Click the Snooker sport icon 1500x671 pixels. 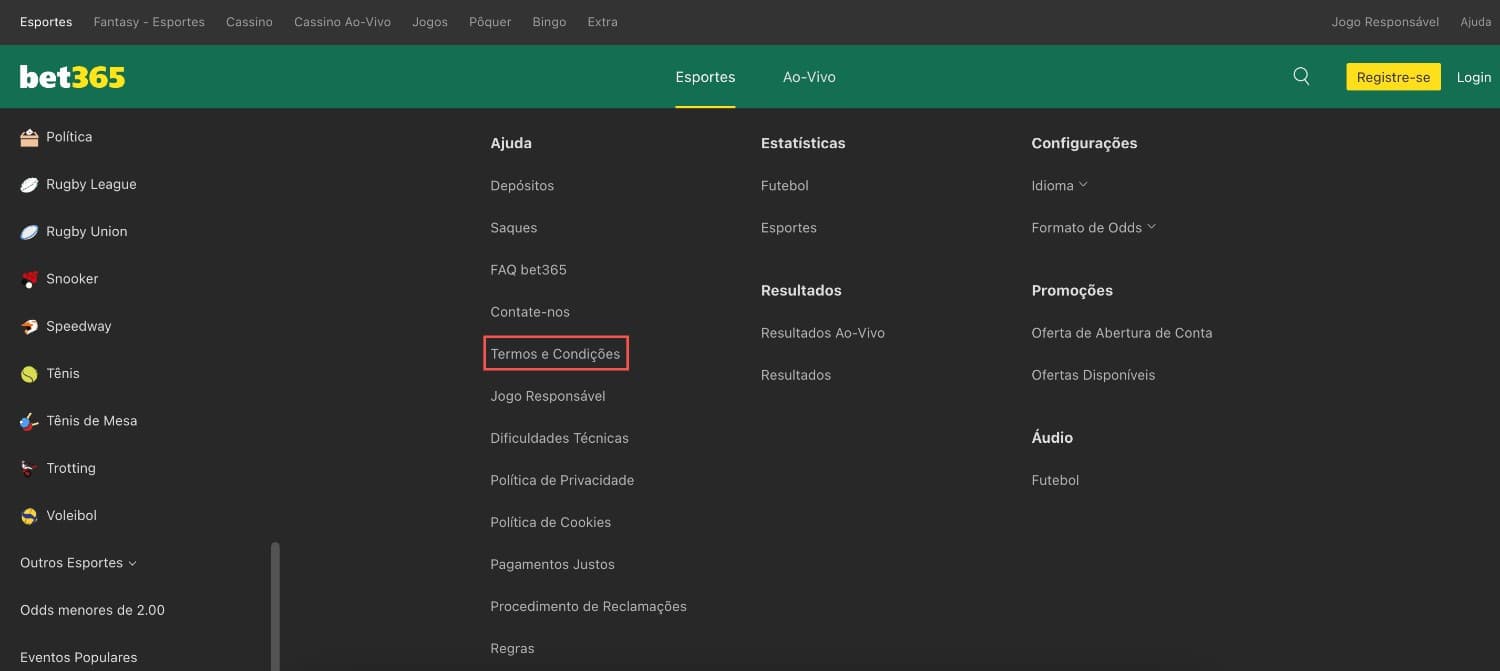tap(29, 279)
